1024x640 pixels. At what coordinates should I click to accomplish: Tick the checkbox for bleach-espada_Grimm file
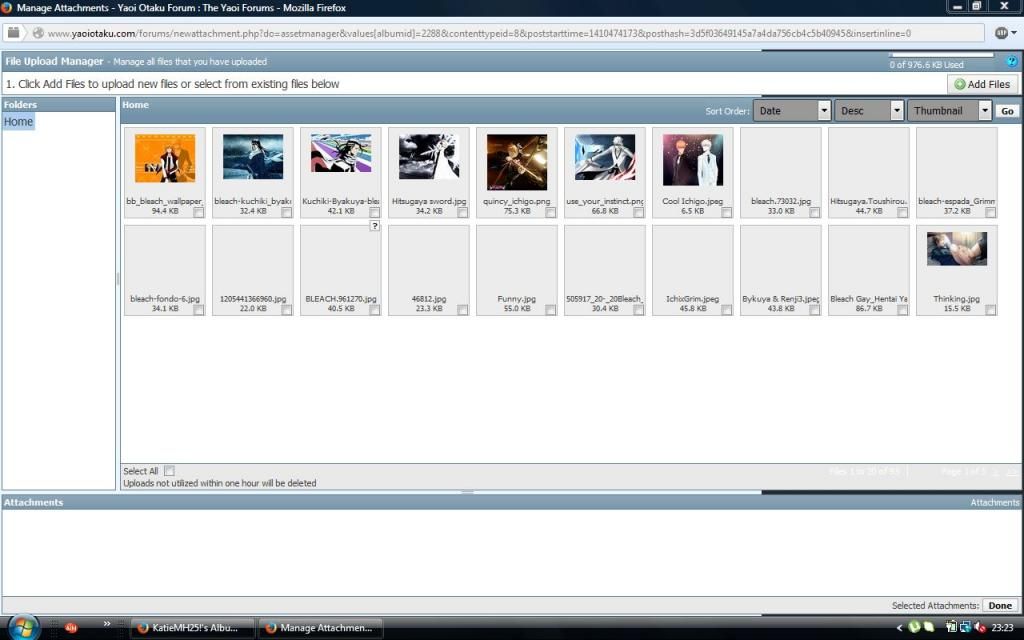(x=991, y=212)
